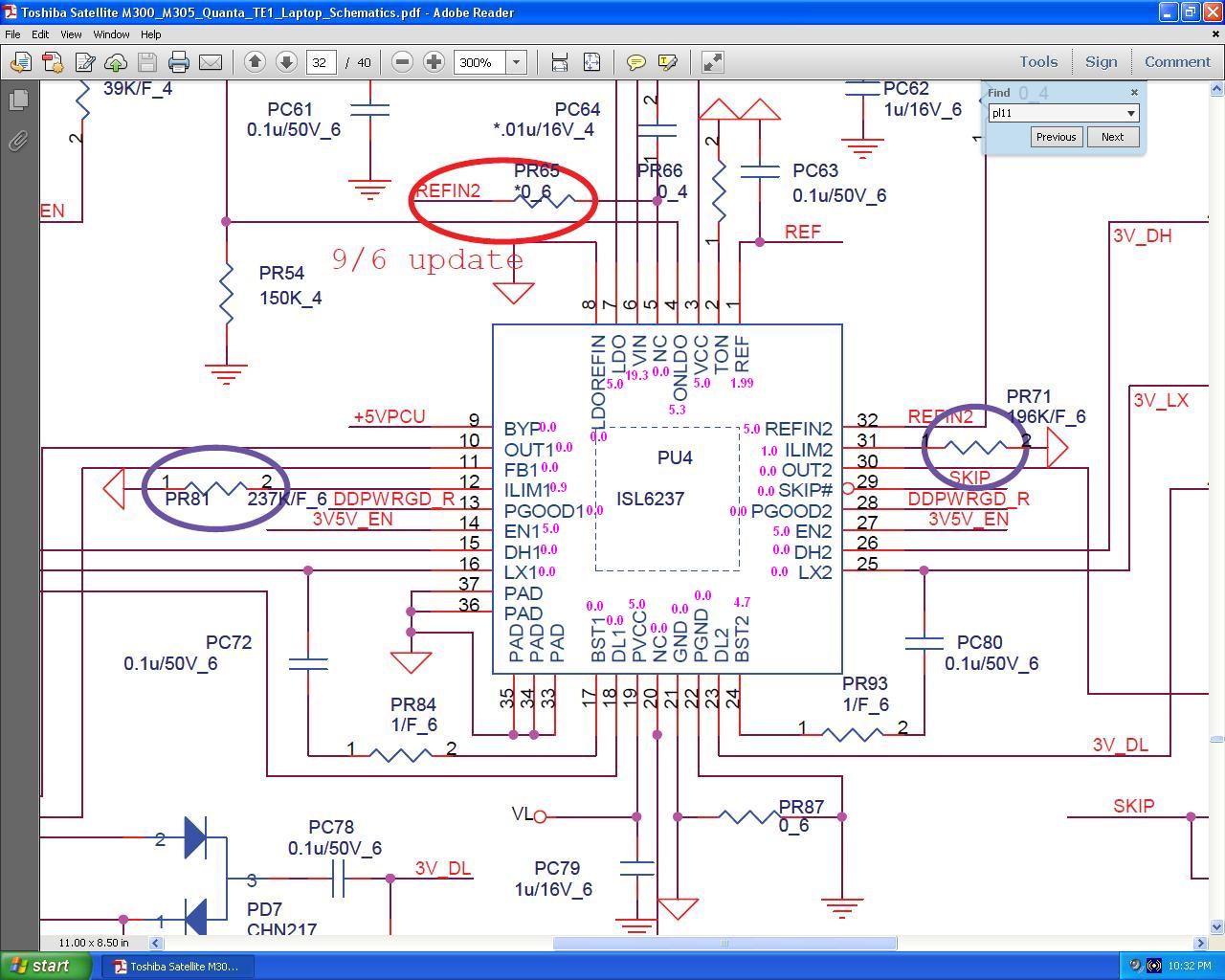Click the horizontal scrollbar left arrow
The width and height of the screenshot is (1225, 980).
[155, 943]
